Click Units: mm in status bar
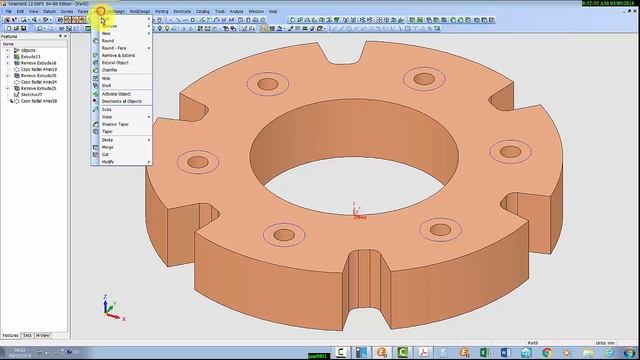 click(x=605, y=343)
